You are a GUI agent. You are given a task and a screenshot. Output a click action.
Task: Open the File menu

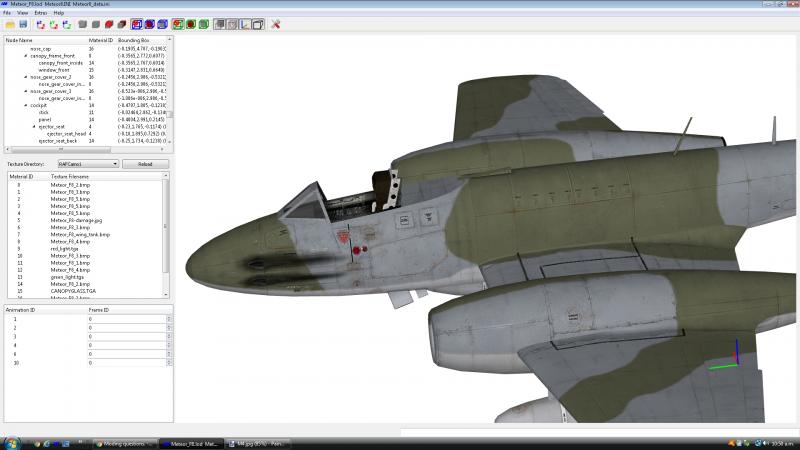[7, 13]
